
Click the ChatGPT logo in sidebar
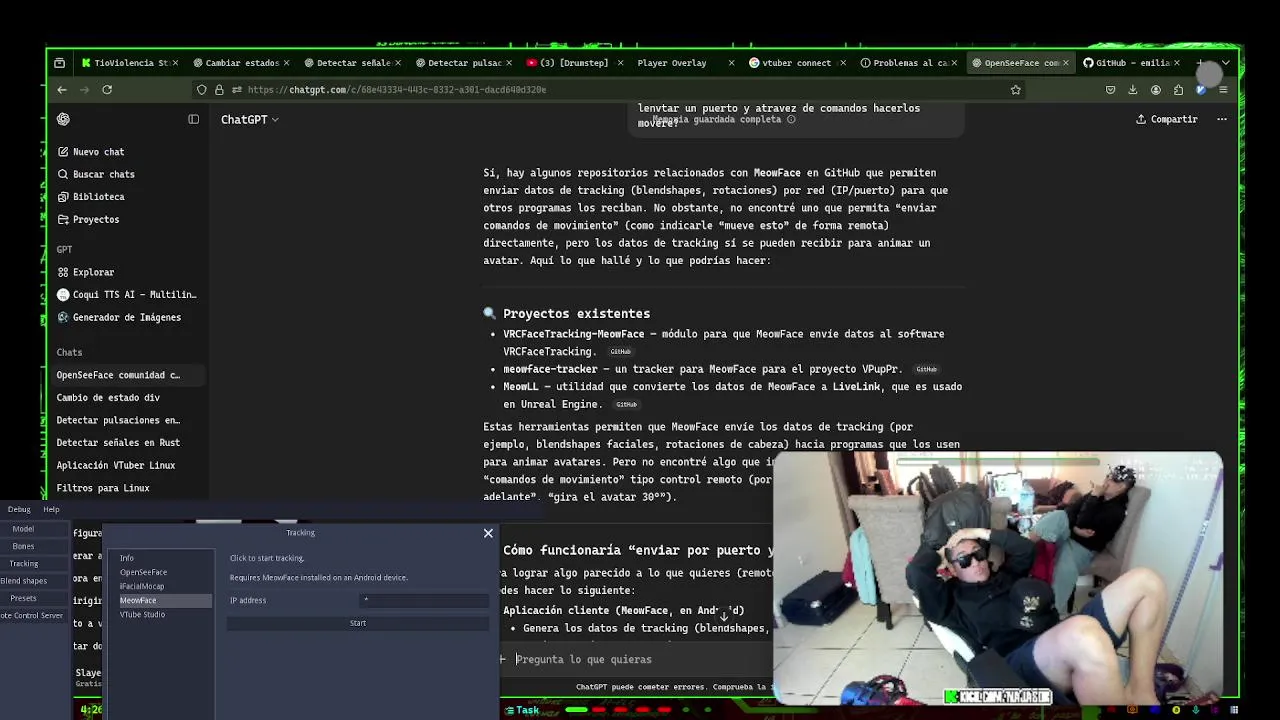63,119
